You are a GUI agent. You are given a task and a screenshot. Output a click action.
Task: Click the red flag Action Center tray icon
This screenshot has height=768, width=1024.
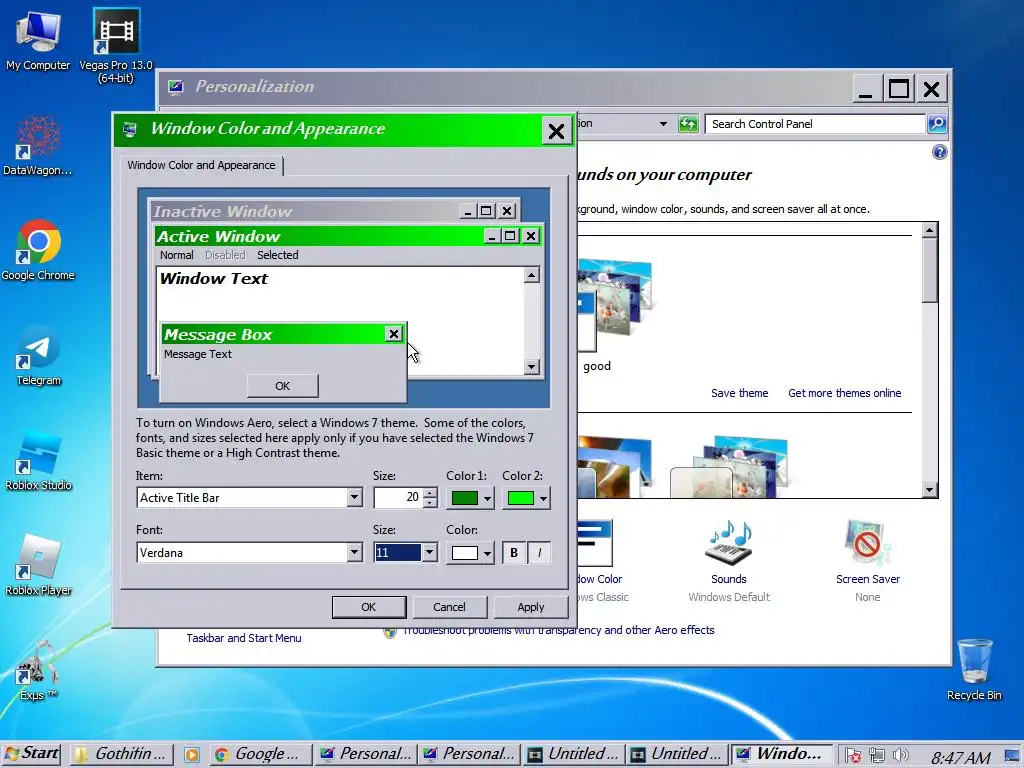point(852,756)
